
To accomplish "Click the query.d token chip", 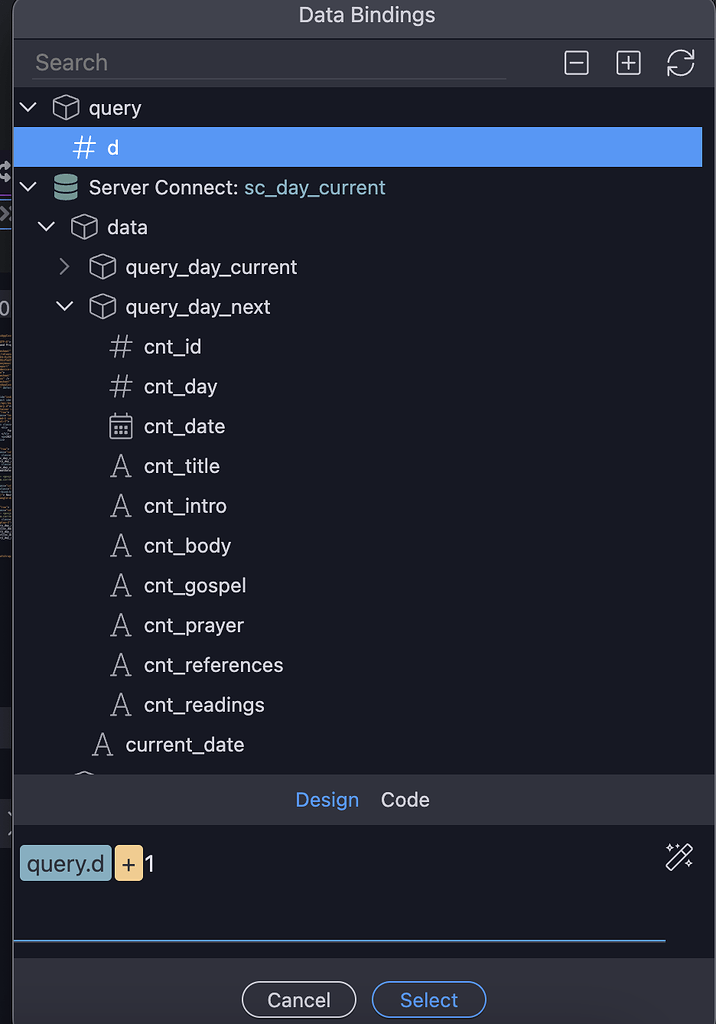I will [x=64, y=862].
